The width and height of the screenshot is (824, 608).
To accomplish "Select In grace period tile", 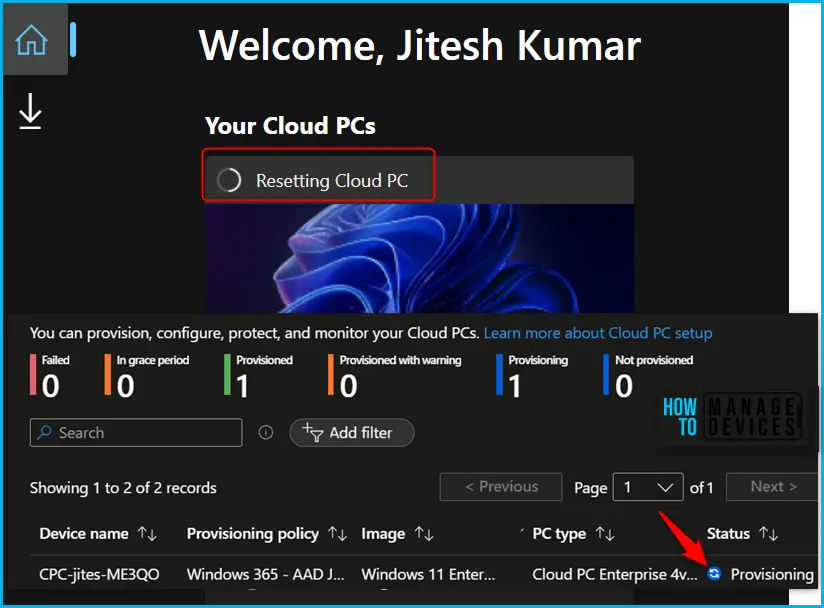I will pyautogui.click(x=147, y=375).
